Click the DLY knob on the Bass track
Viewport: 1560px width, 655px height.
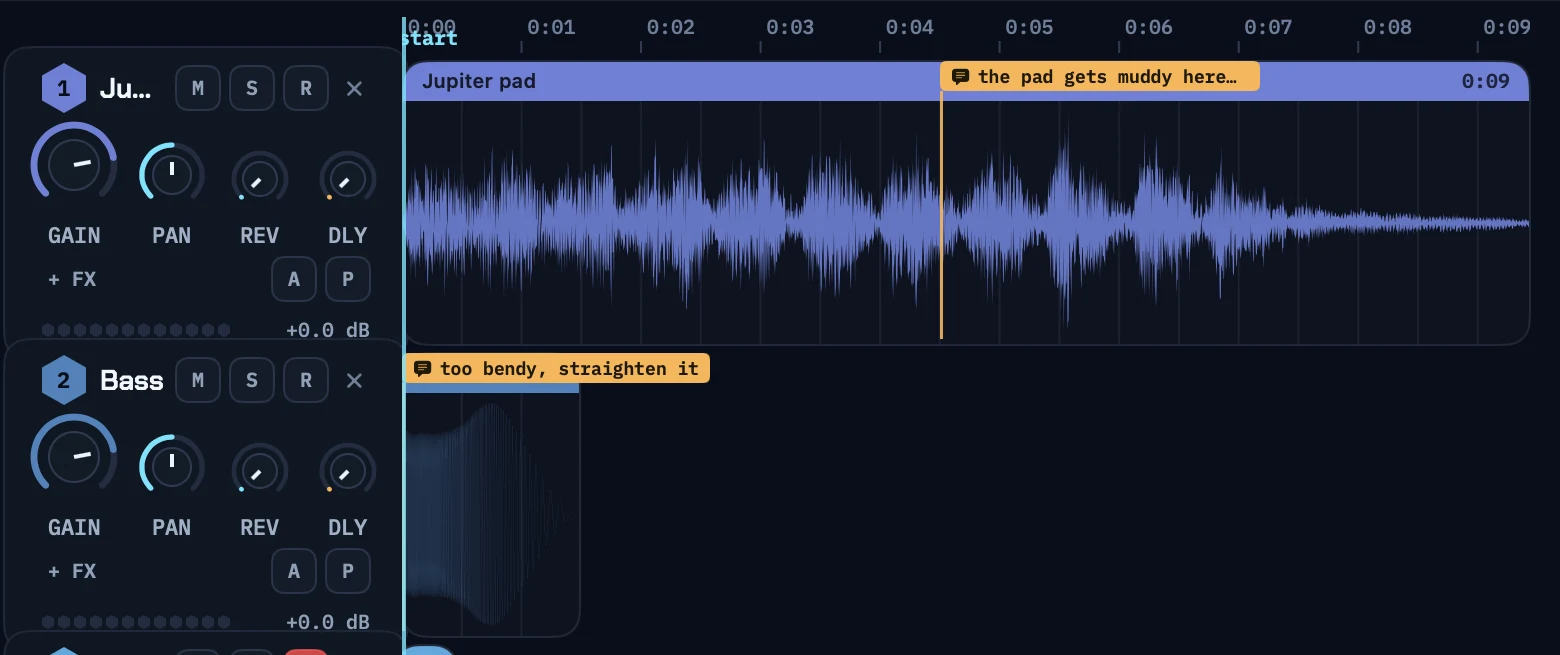pos(348,472)
